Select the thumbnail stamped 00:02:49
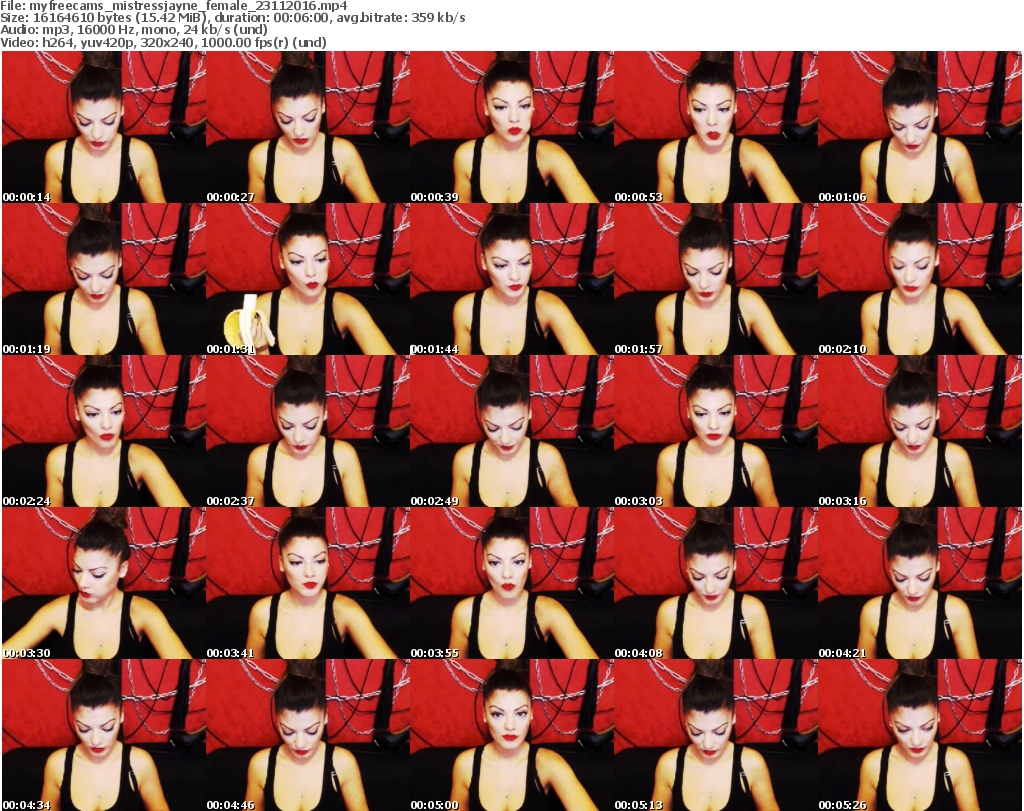The image size is (1024, 811). tap(511, 431)
